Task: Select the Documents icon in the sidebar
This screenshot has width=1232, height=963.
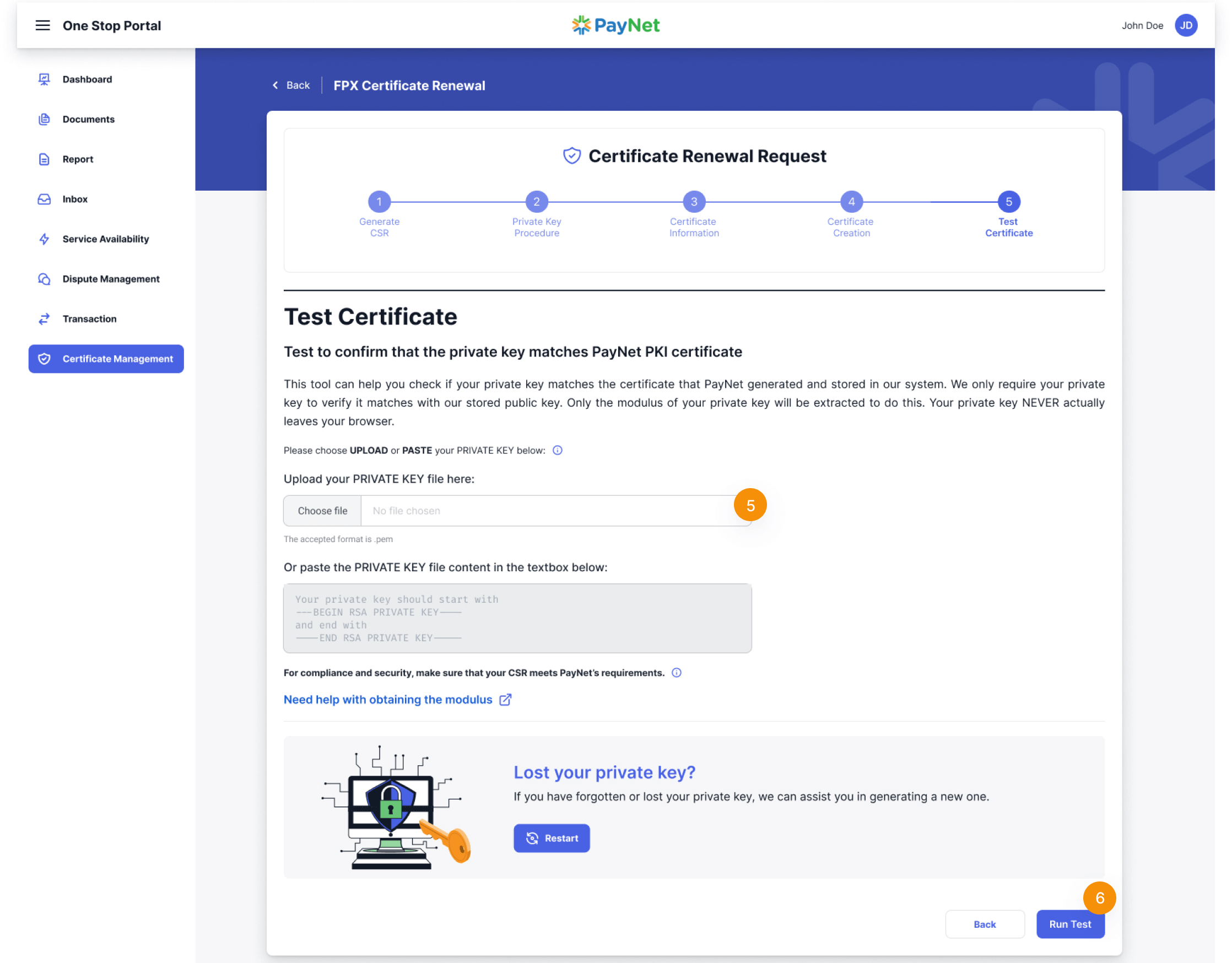Action: pyautogui.click(x=44, y=119)
